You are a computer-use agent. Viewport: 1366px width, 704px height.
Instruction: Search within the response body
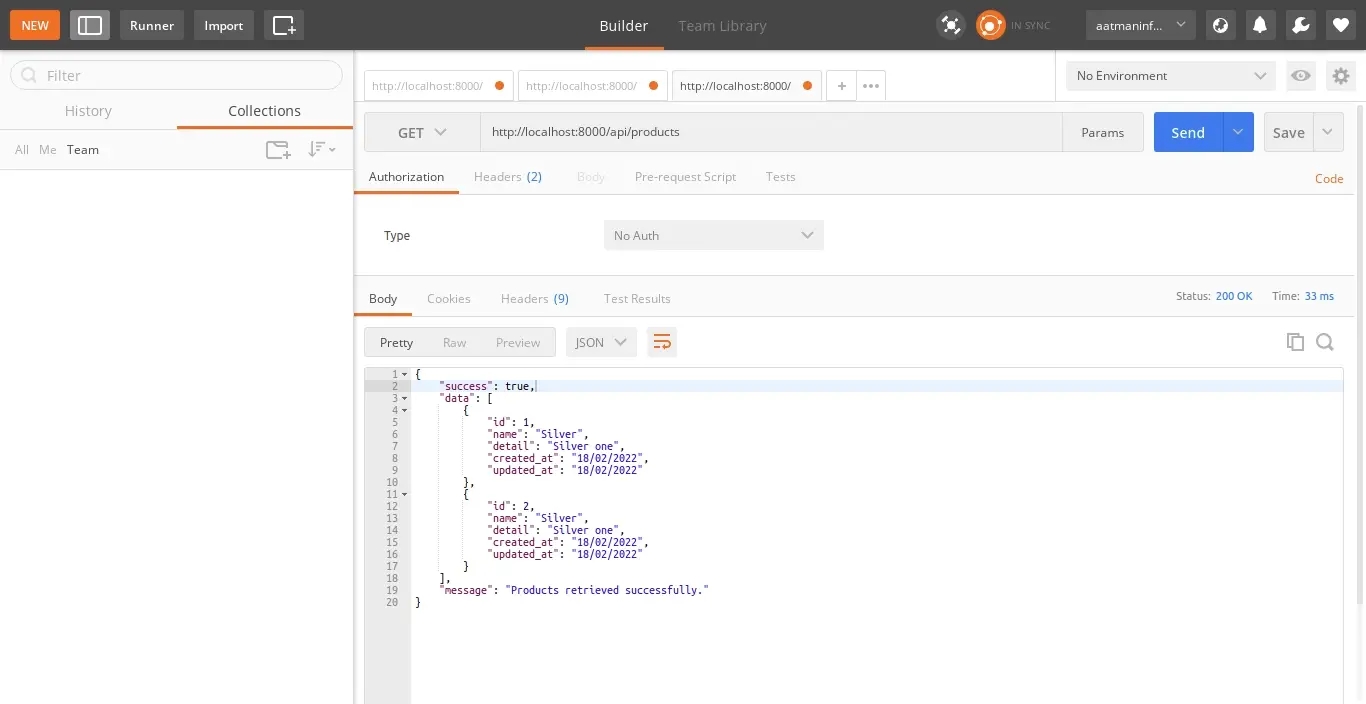[1325, 342]
